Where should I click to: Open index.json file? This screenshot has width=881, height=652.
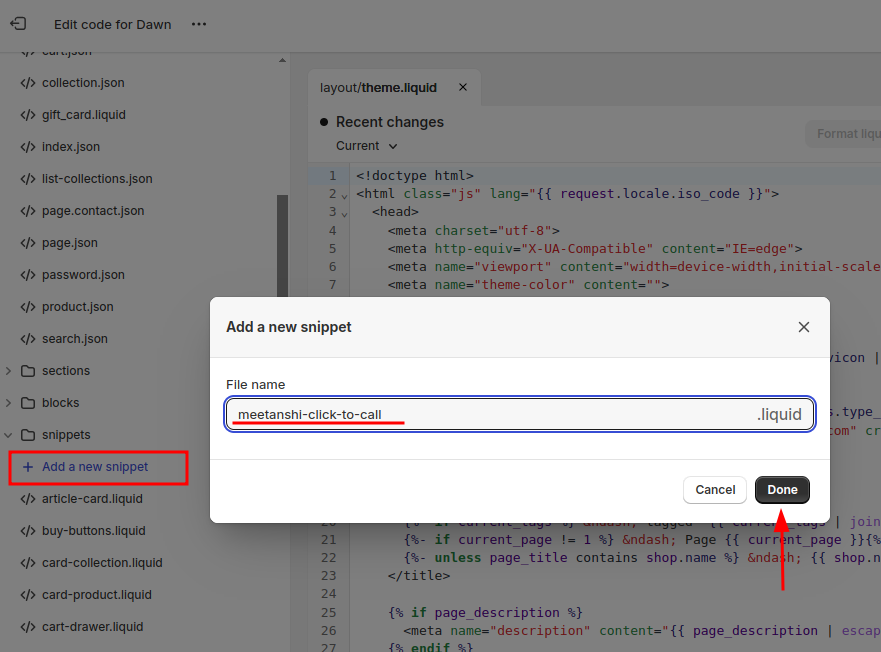71,147
